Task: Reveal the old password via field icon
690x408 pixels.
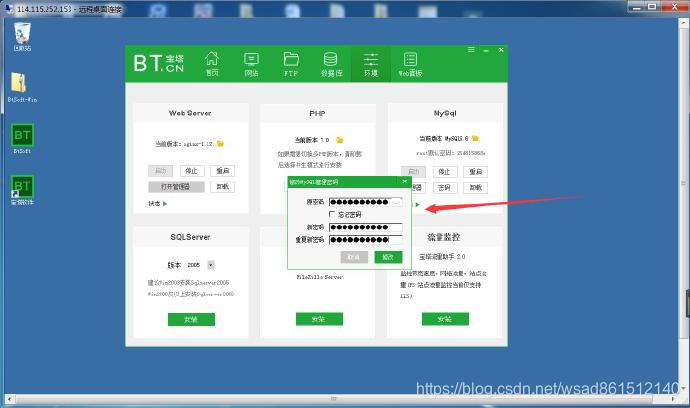Action: [x=396, y=202]
